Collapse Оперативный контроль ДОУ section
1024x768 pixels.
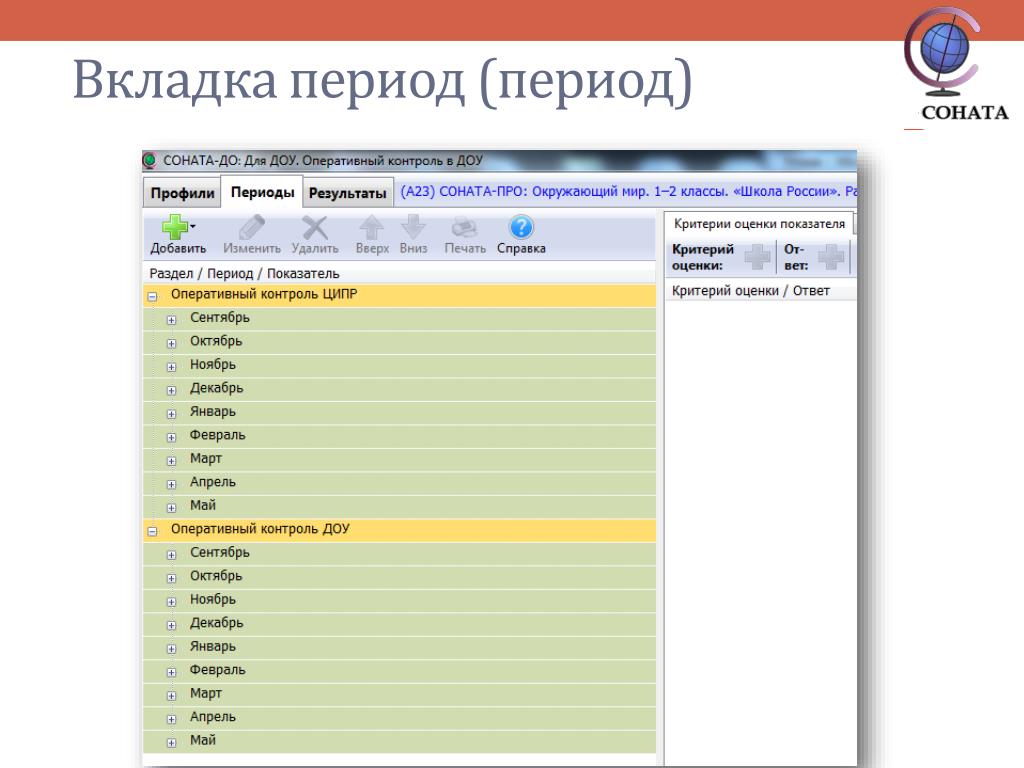point(153,532)
